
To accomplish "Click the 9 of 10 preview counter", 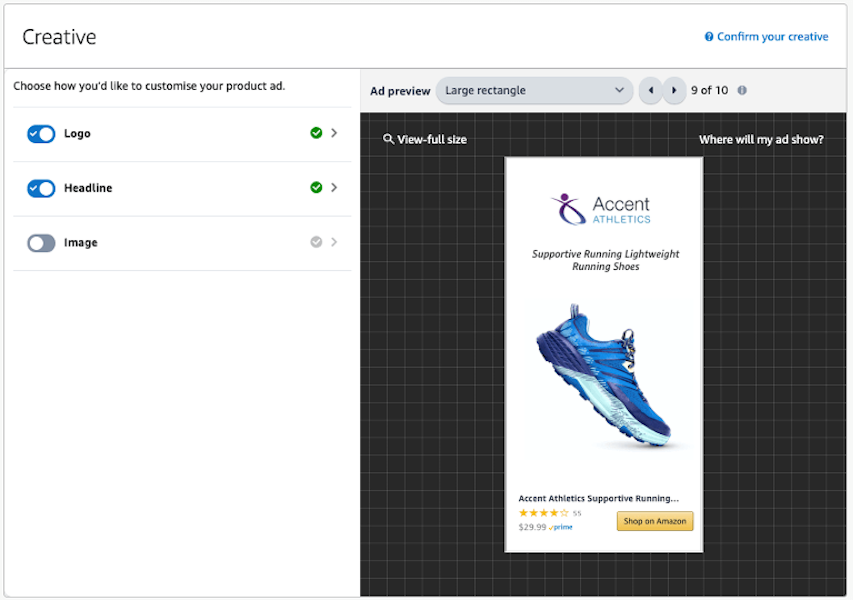I will pos(709,90).
